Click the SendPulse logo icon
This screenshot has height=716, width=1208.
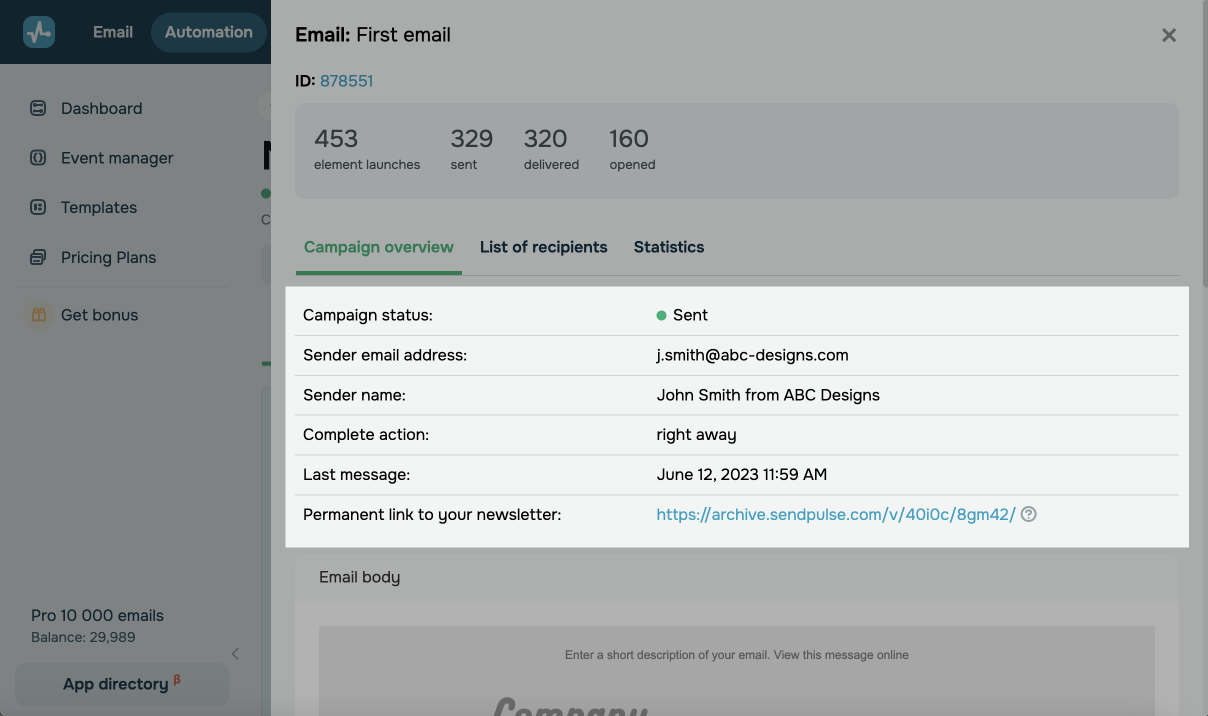(x=39, y=32)
